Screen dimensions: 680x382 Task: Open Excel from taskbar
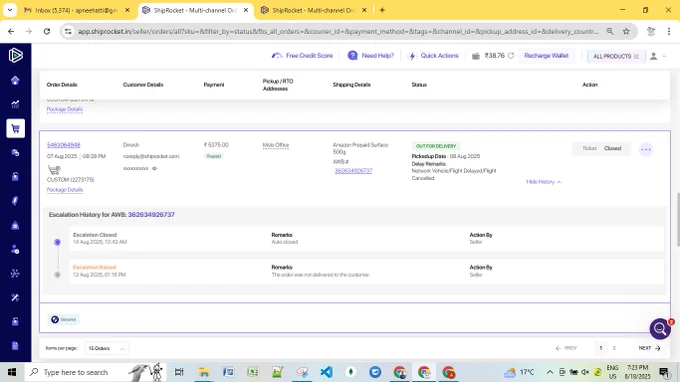tap(253, 372)
